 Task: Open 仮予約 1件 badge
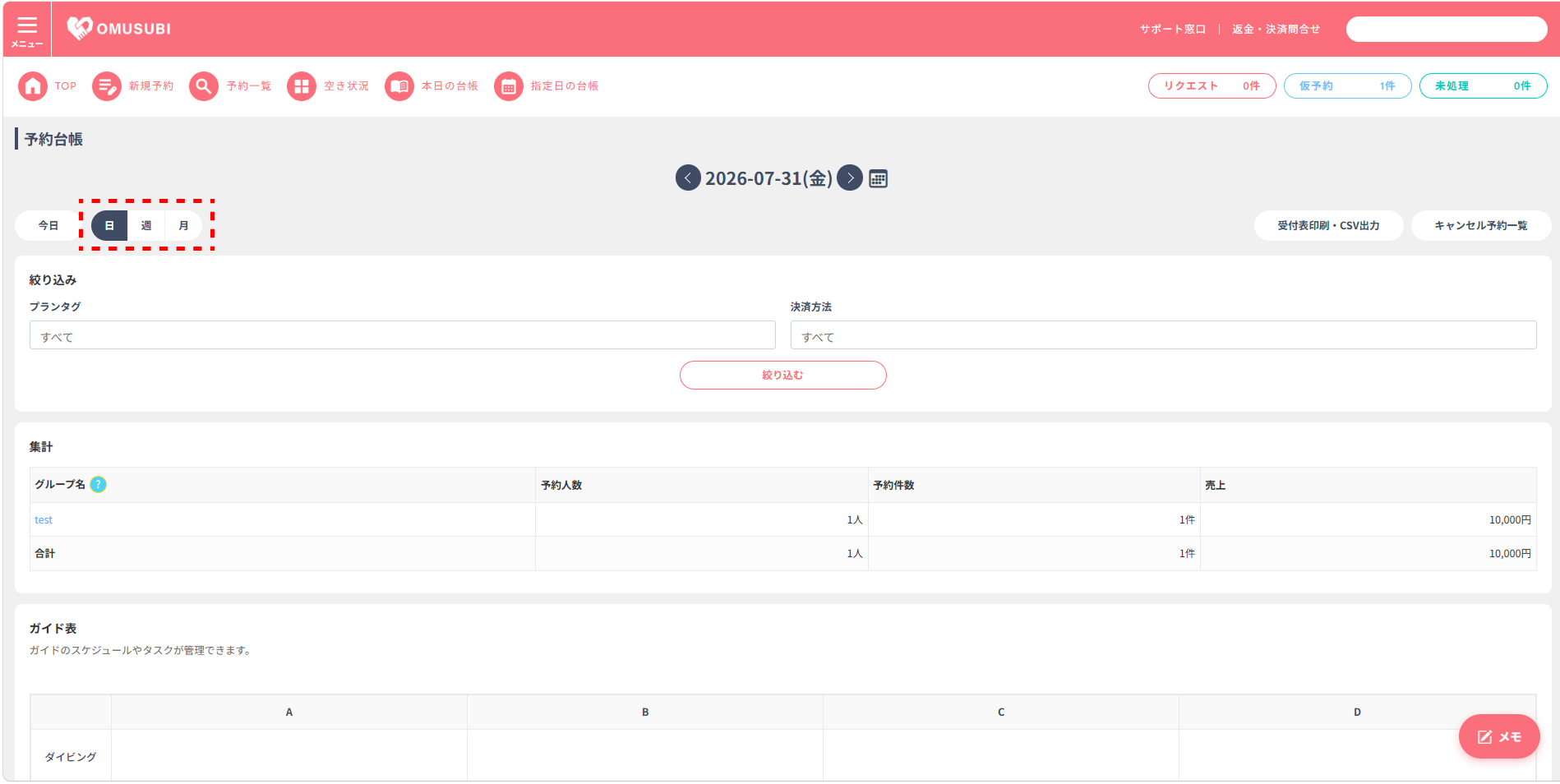click(x=1347, y=85)
